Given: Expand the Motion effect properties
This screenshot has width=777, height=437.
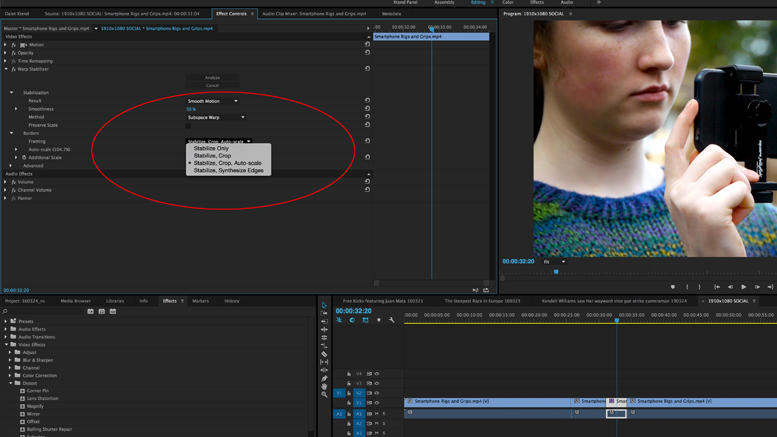Looking at the screenshot, I should (5, 45).
